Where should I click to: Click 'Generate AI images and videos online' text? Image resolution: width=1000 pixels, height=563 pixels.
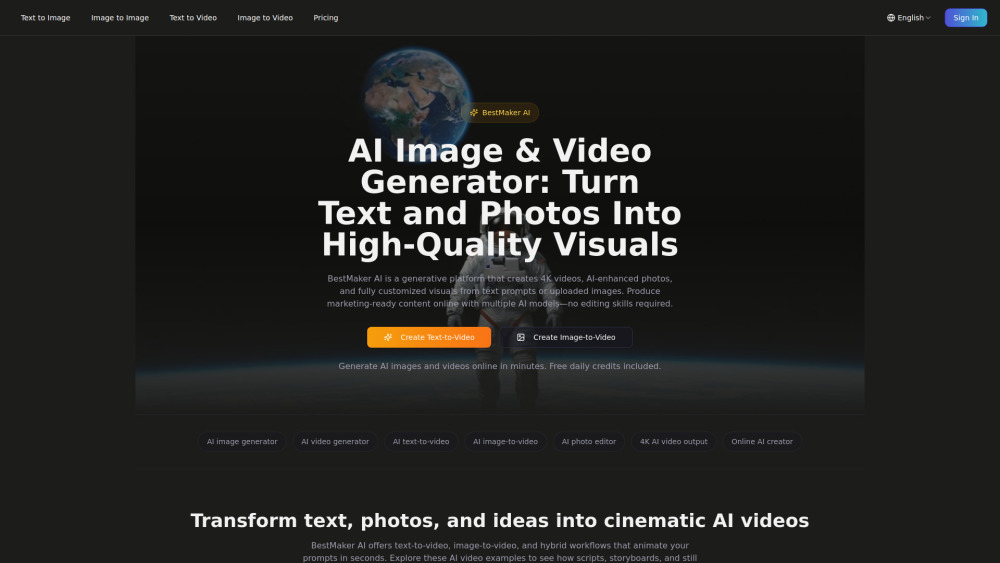500,366
